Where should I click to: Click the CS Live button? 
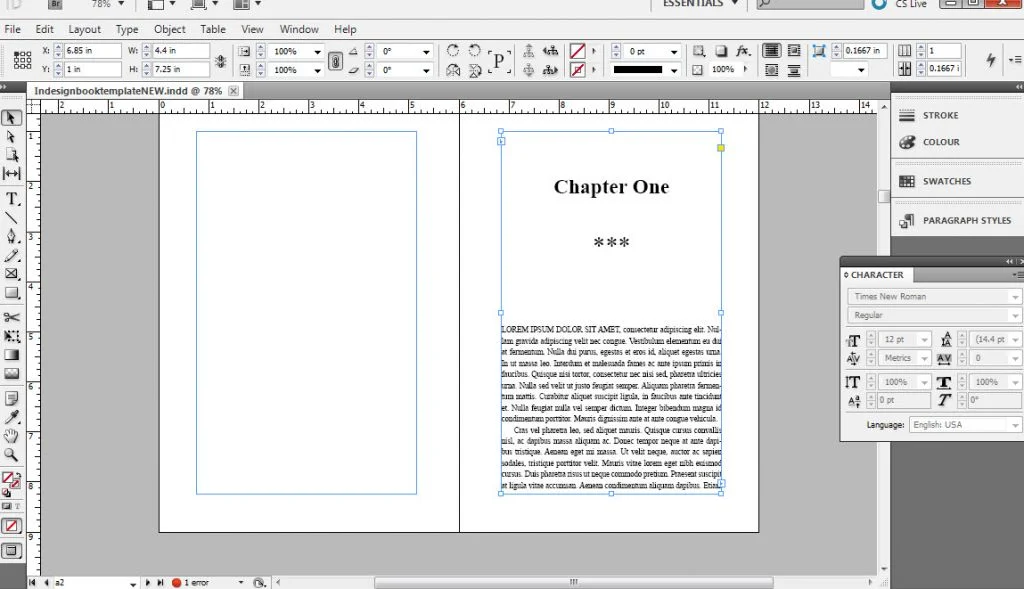tap(908, 5)
